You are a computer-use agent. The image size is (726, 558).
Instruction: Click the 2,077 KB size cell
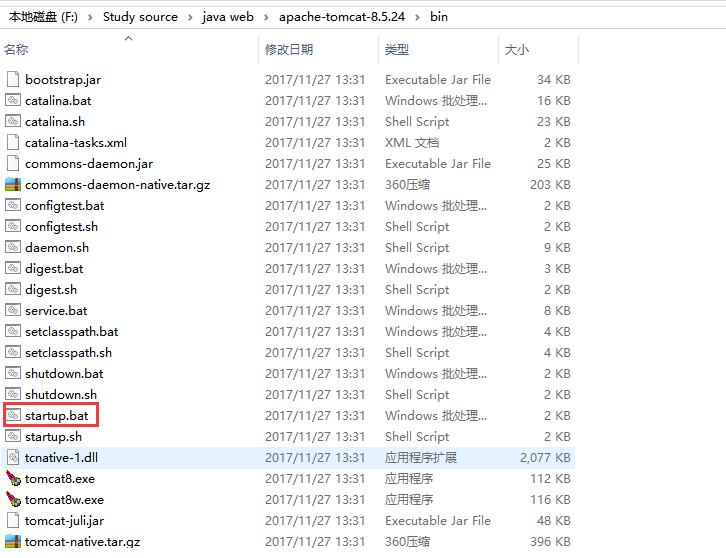tap(545, 458)
